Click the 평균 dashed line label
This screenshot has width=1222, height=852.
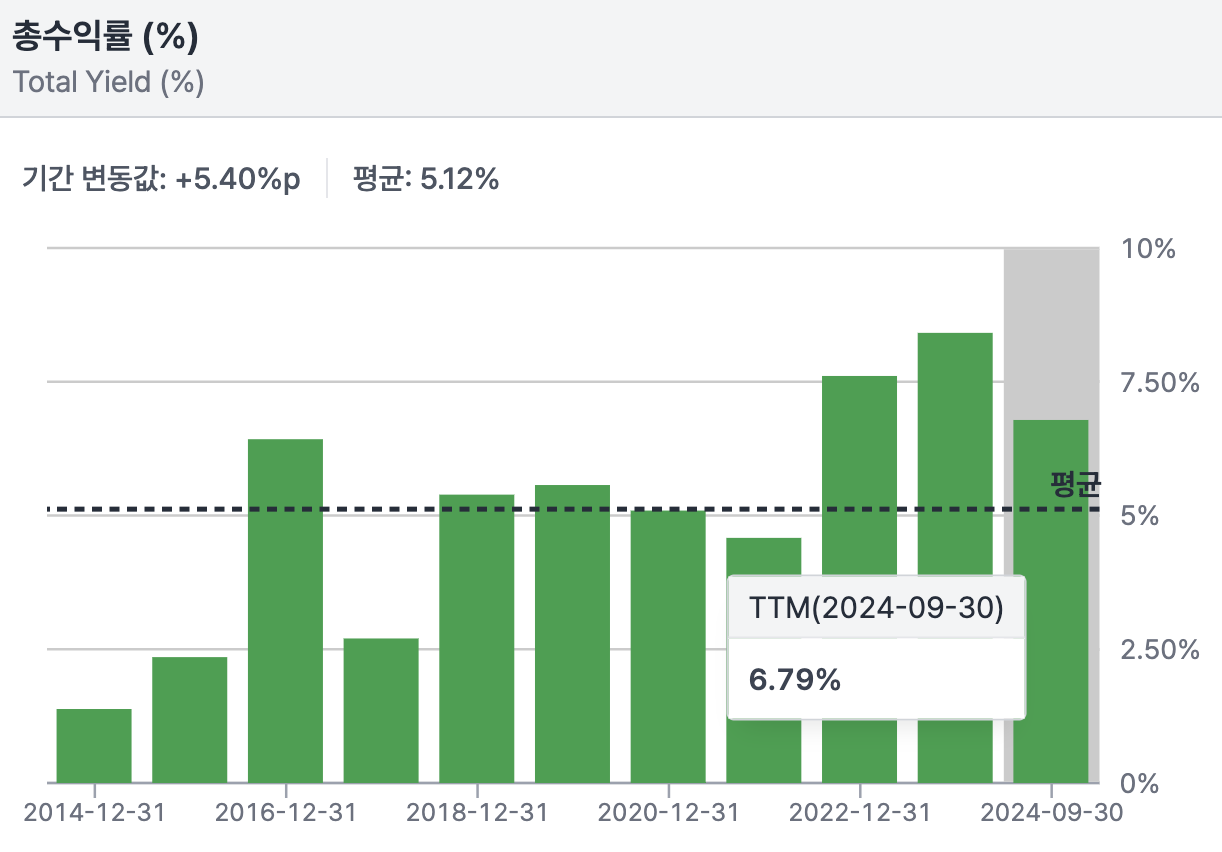tap(1075, 485)
